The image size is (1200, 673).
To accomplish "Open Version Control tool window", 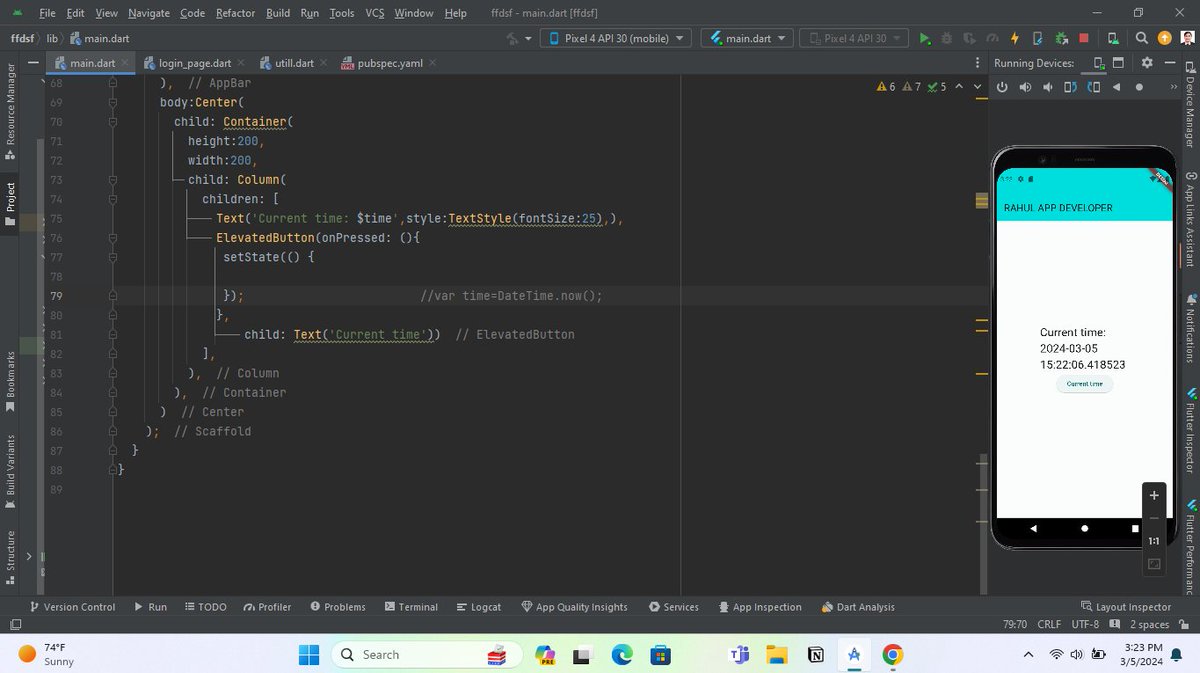I will [73, 607].
